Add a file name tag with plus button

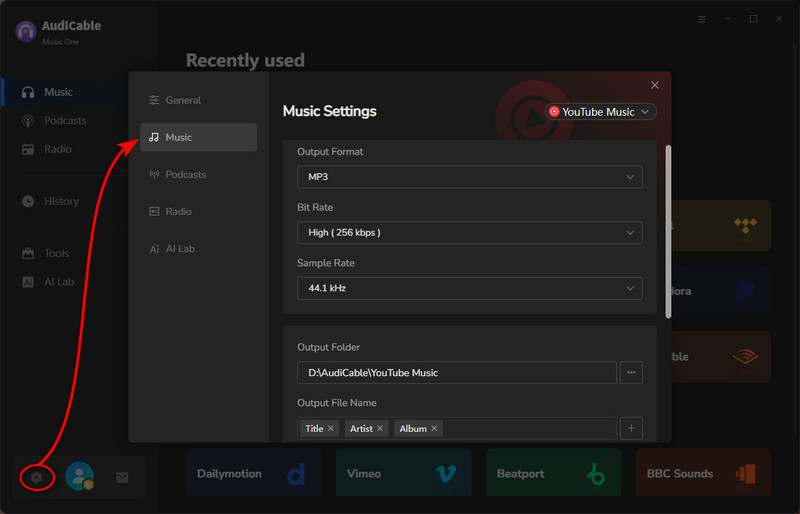(x=631, y=428)
